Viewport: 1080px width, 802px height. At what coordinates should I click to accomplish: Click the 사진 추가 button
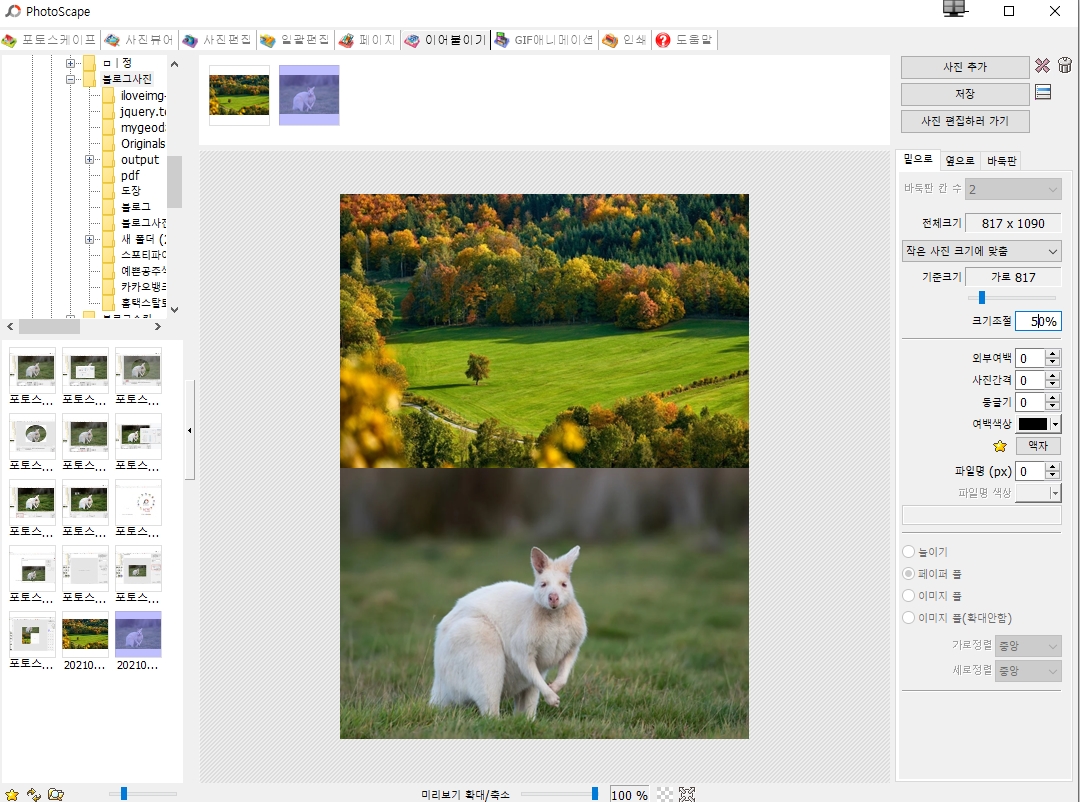965,67
